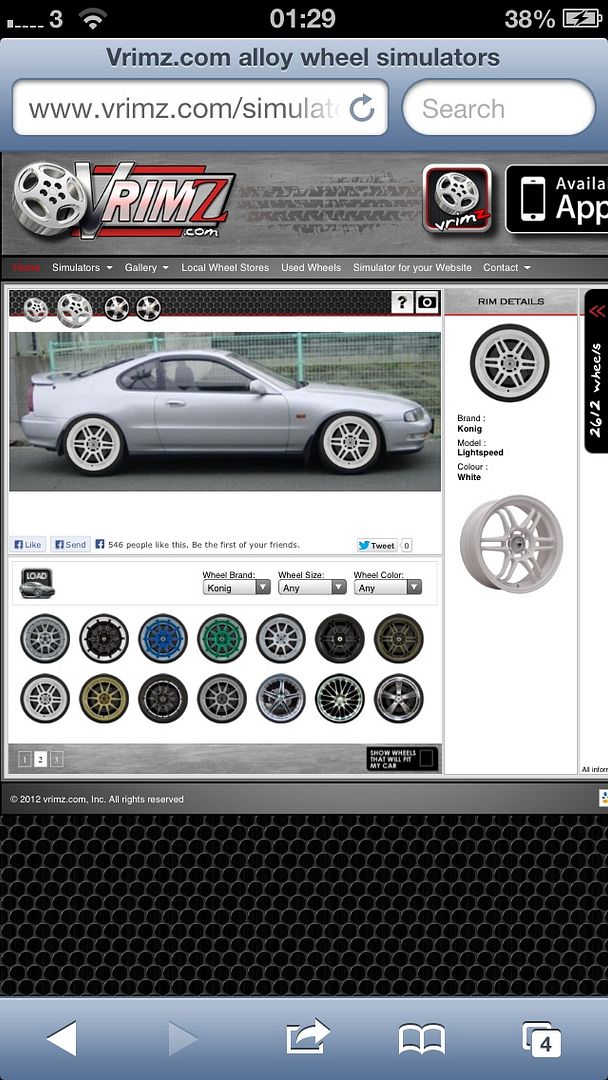Click the © 2012 vrimz.com copyright text
This screenshot has width=608, height=1080.
coord(97,799)
